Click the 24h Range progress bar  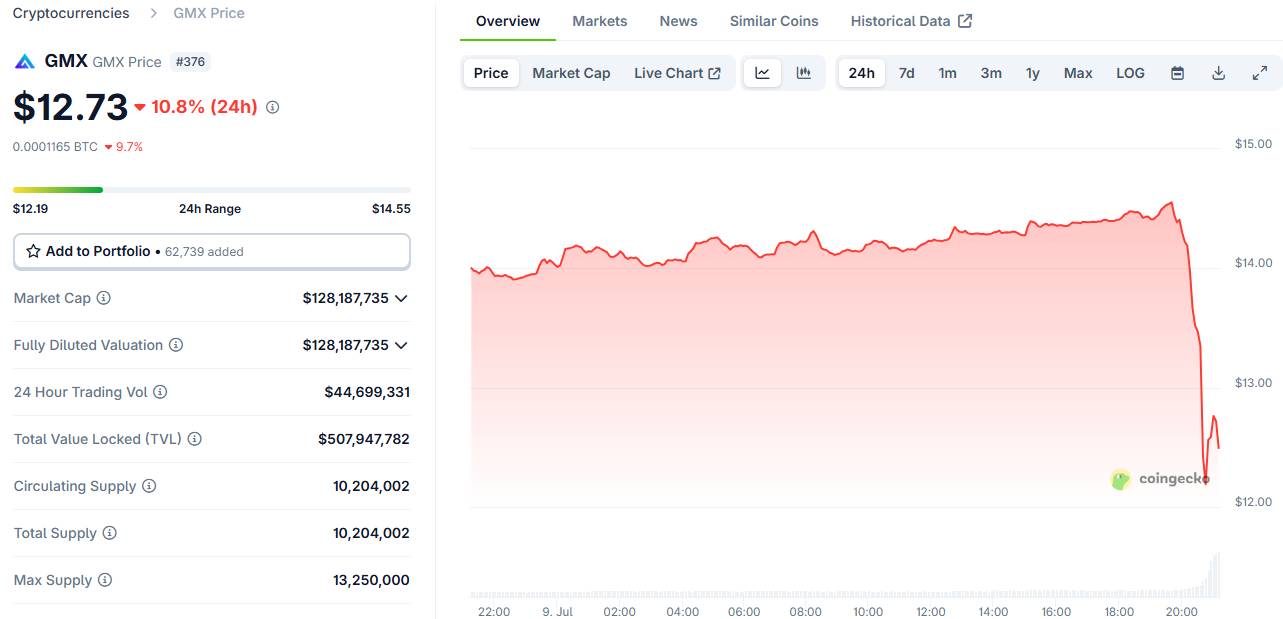pos(212,189)
